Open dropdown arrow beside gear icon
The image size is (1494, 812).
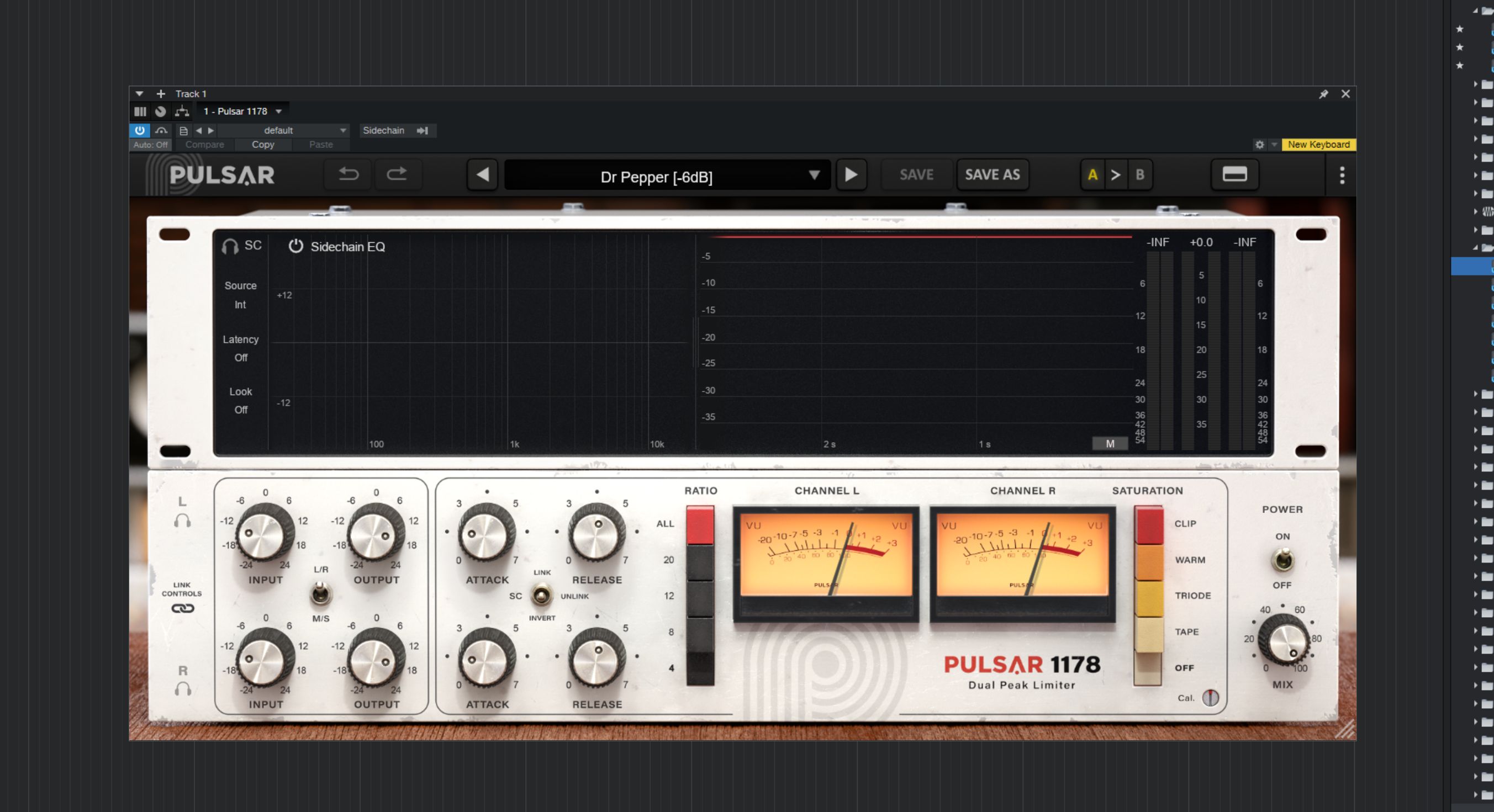(1274, 145)
